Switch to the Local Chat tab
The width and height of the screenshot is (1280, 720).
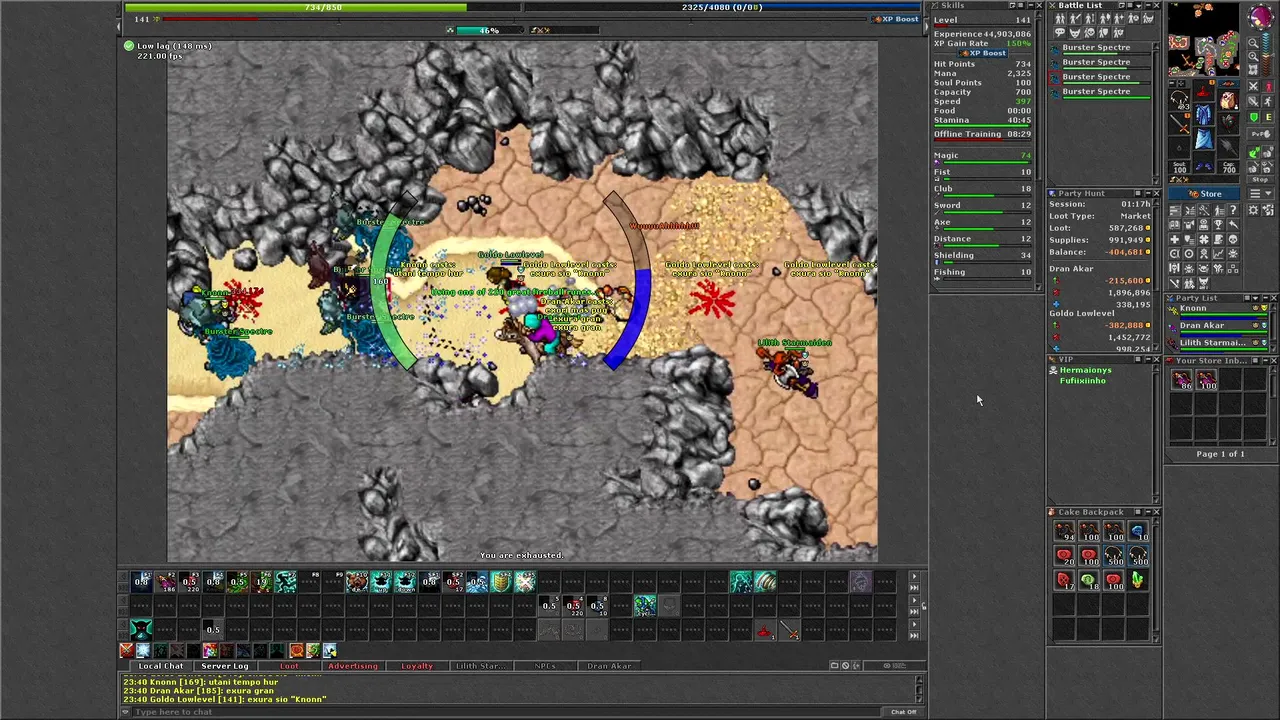161,666
